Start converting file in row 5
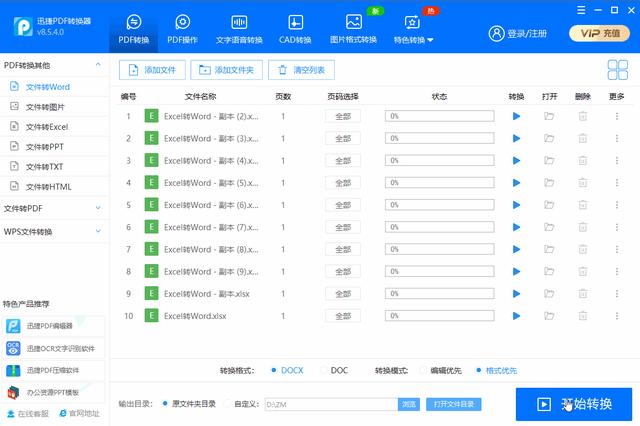 516,205
